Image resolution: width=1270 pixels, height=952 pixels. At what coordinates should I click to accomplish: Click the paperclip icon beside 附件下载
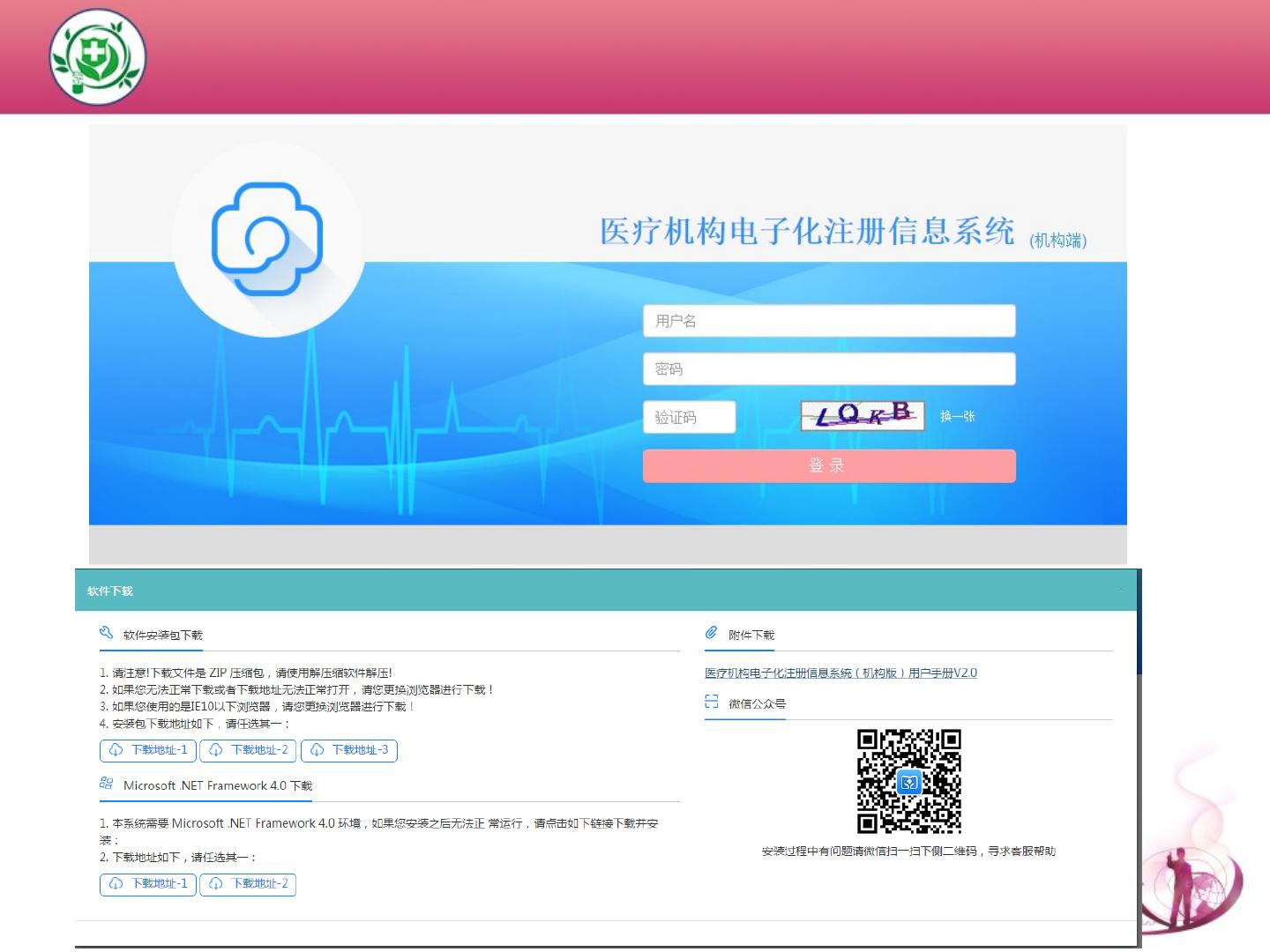pos(712,633)
